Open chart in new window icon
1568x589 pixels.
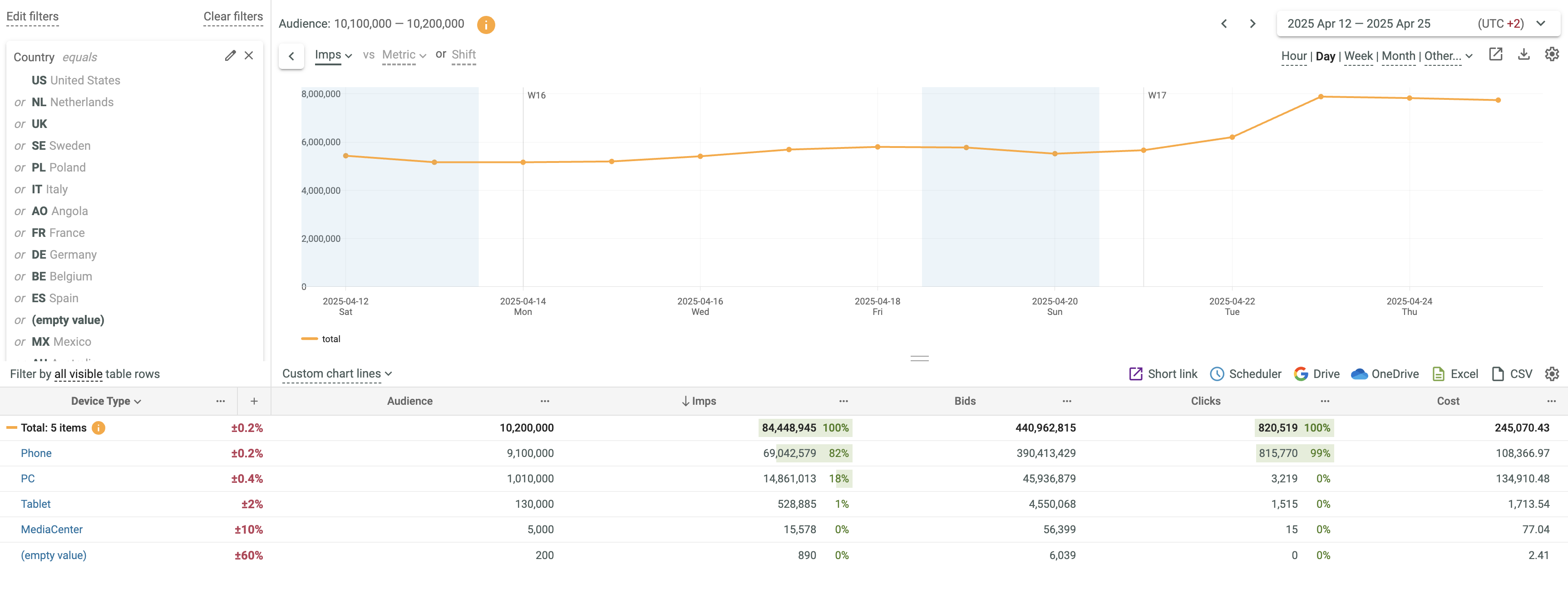pos(1495,55)
